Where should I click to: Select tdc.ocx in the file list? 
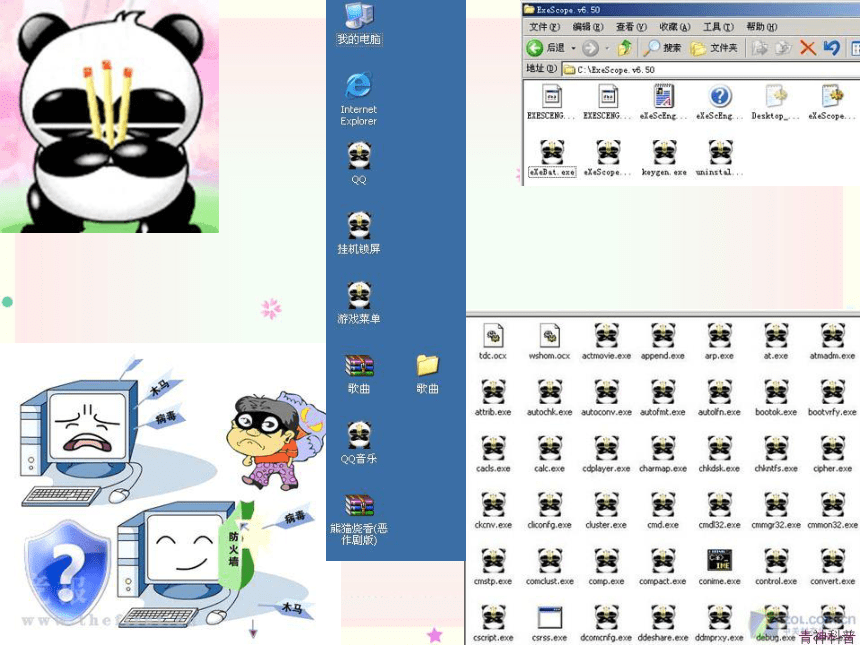(493, 342)
